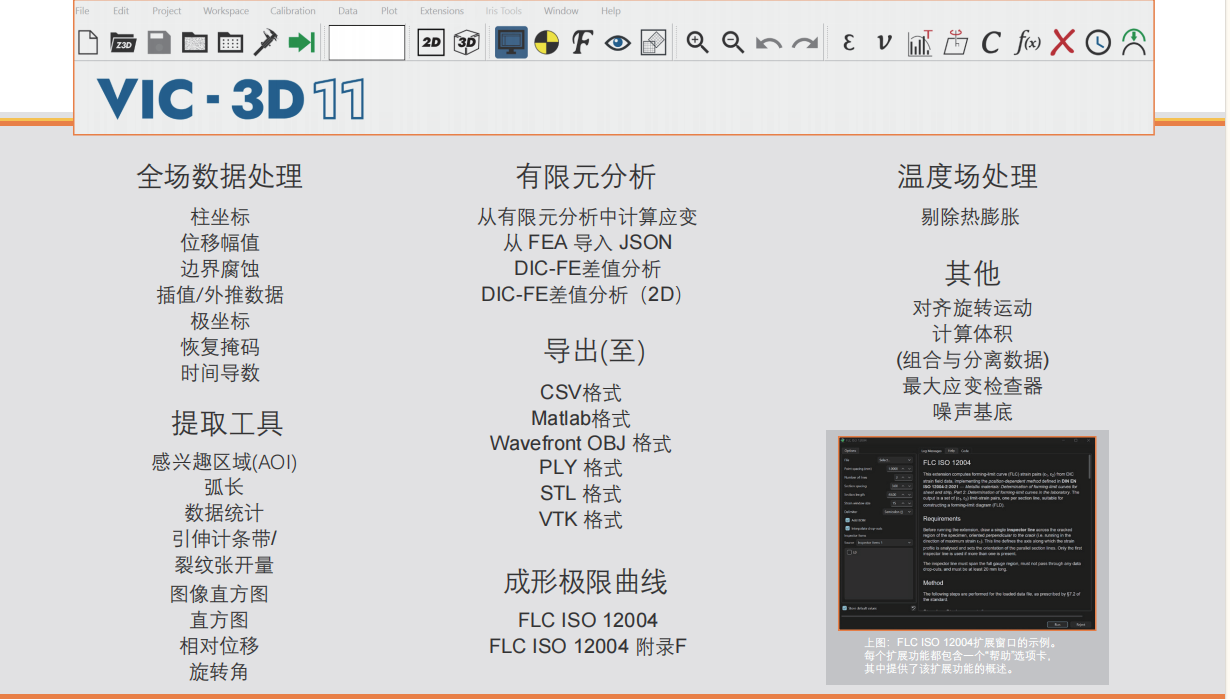The height and width of the screenshot is (699, 1230).
Task: Click the blue monitor display icon
Action: point(512,43)
